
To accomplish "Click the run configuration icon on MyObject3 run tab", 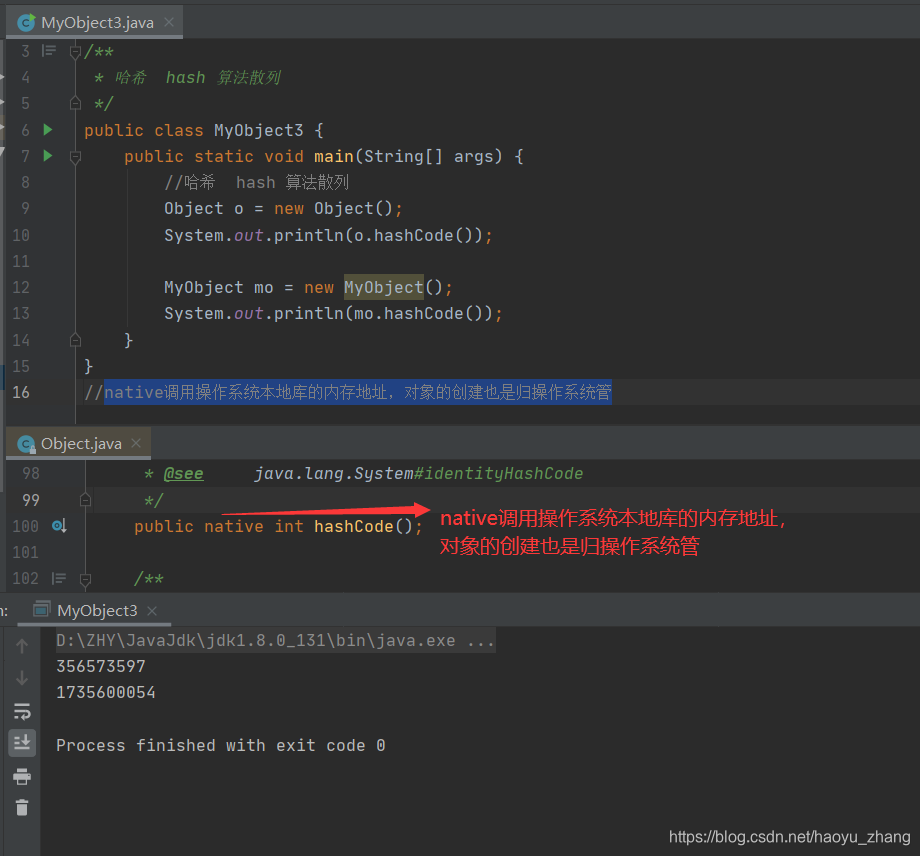I will click(x=42, y=609).
